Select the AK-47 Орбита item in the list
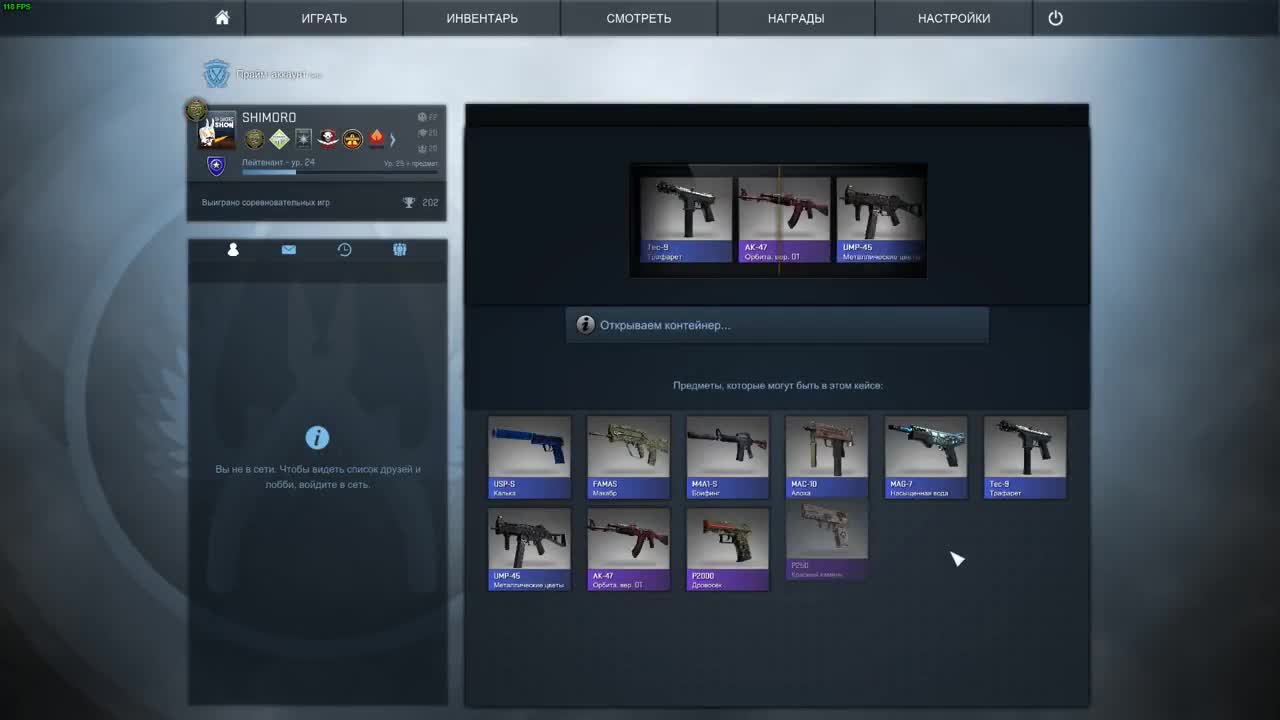The image size is (1280, 720). (628, 549)
